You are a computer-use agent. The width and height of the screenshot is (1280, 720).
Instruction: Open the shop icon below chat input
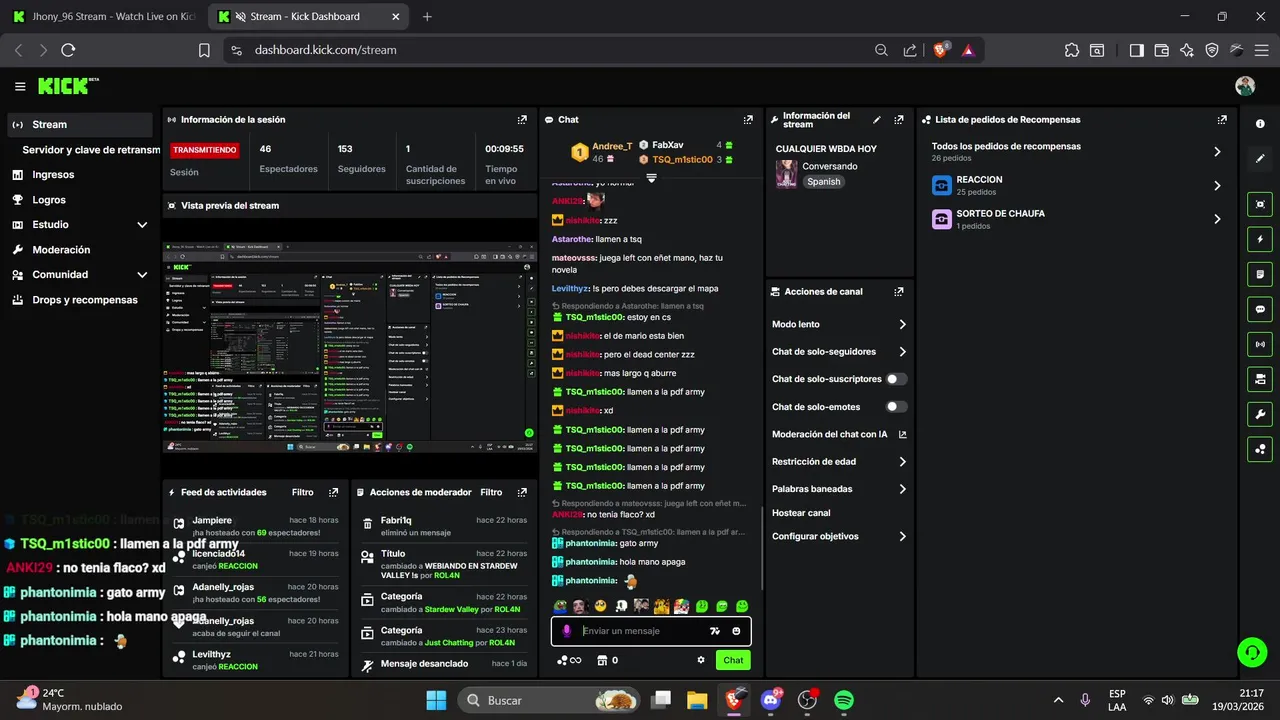(602, 660)
